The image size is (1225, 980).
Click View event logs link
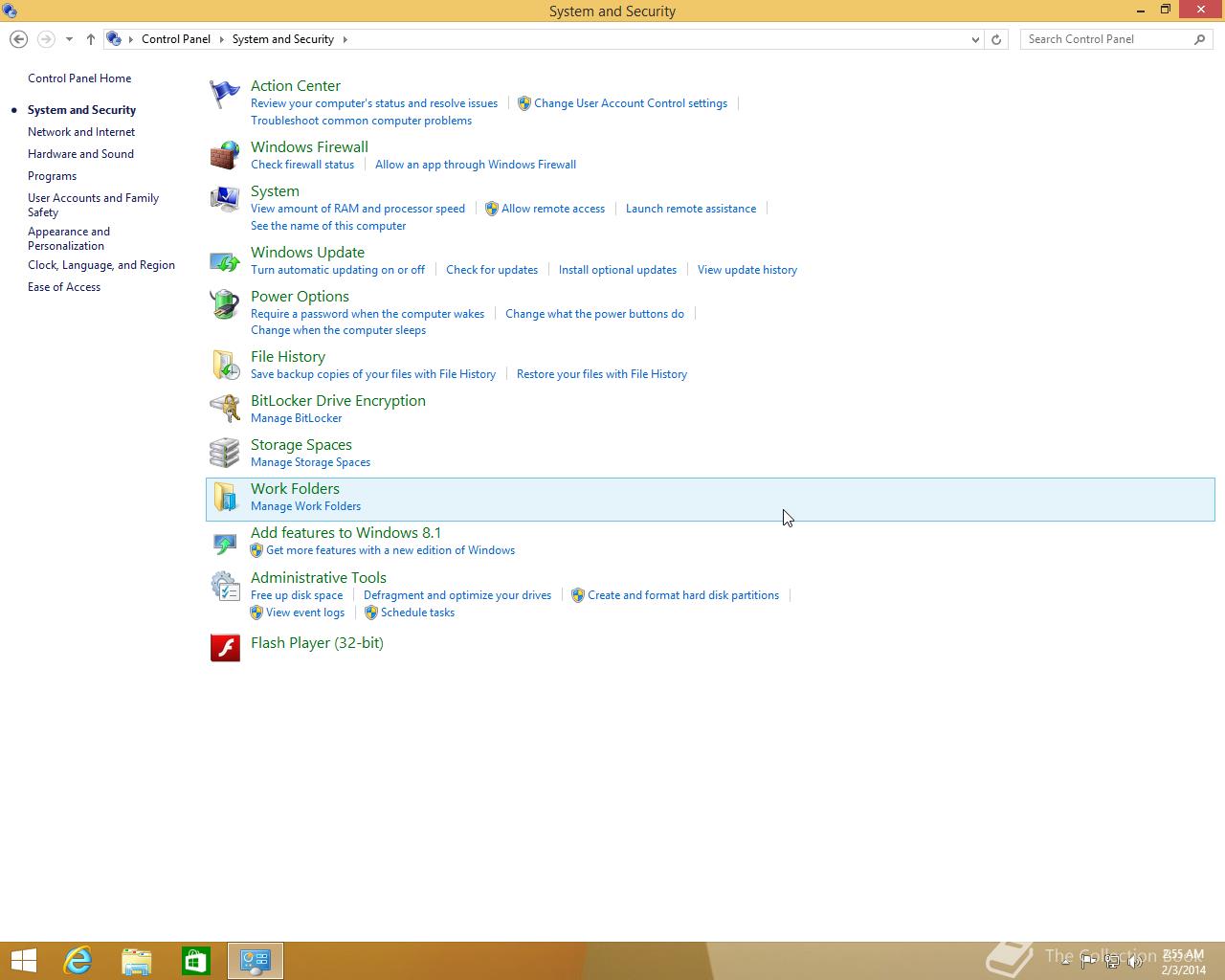tap(305, 612)
